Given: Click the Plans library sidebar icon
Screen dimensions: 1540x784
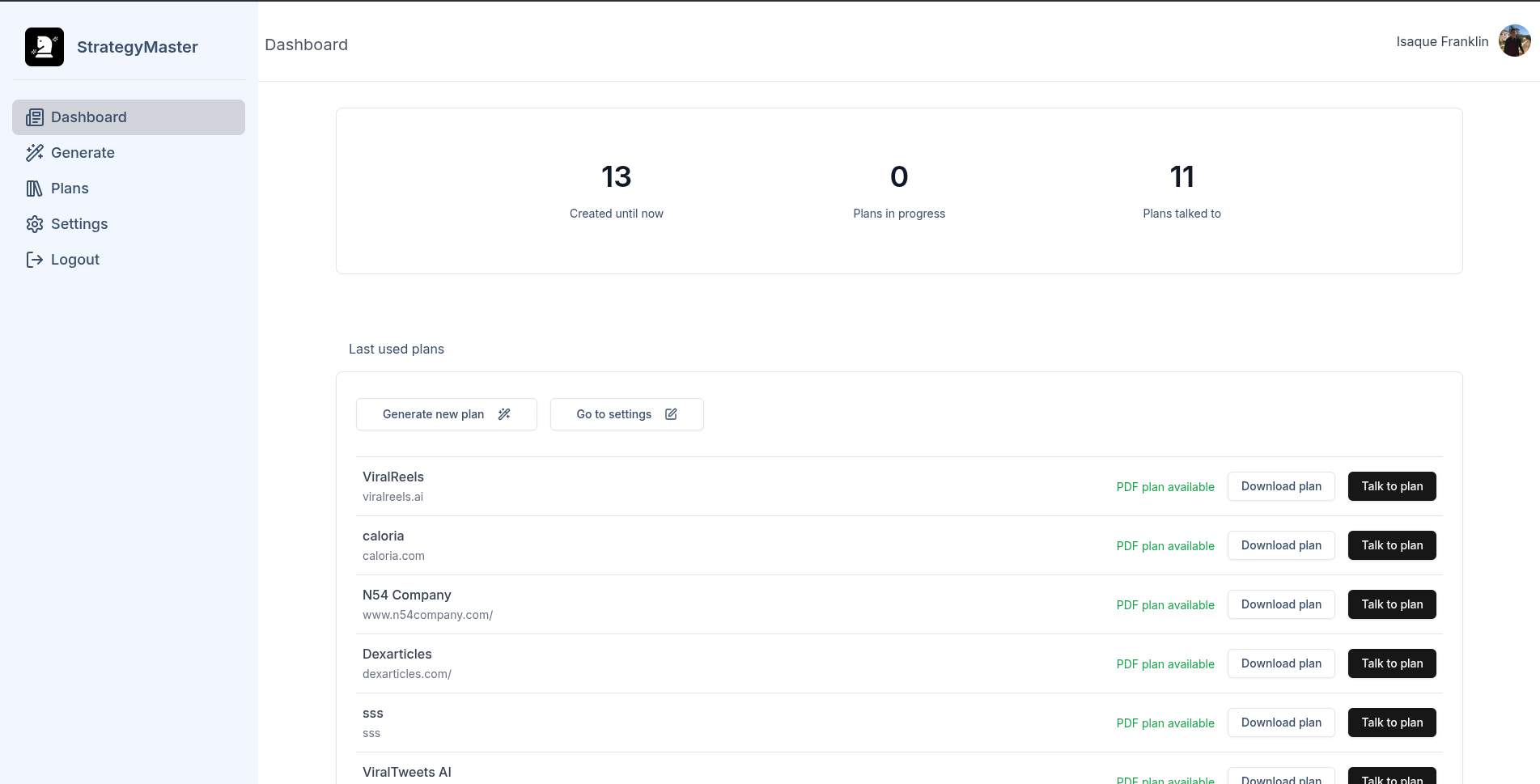Looking at the screenshot, I should click(x=35, y=189).
